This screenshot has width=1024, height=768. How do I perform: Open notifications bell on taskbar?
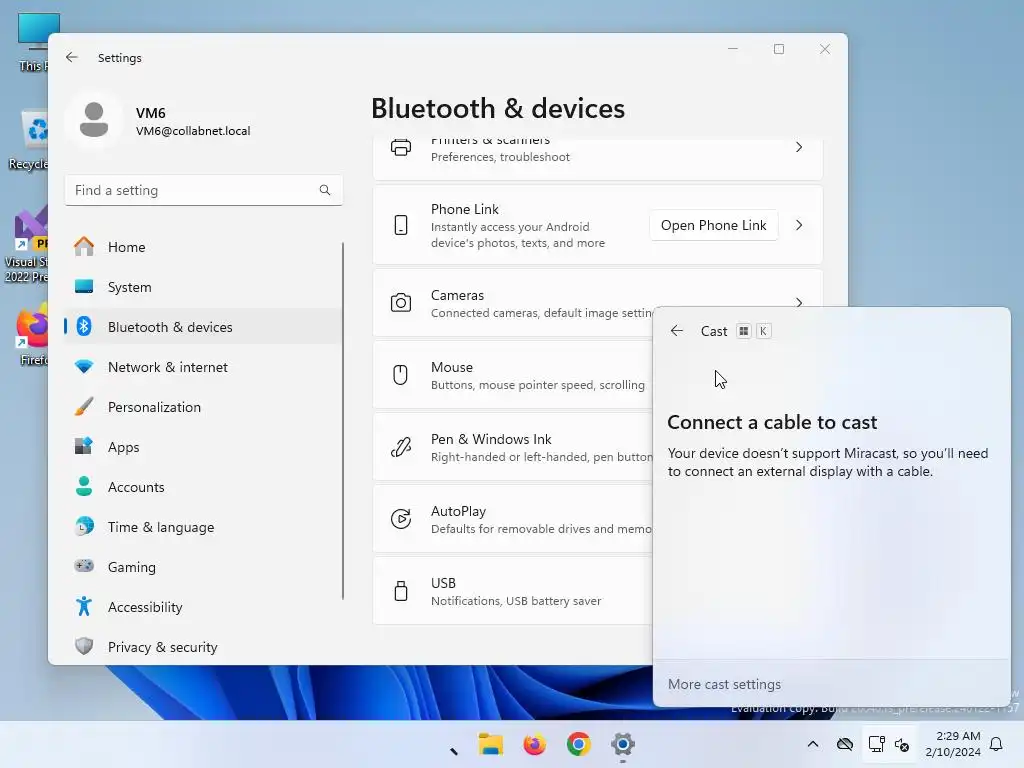click(x=997, y=744)
